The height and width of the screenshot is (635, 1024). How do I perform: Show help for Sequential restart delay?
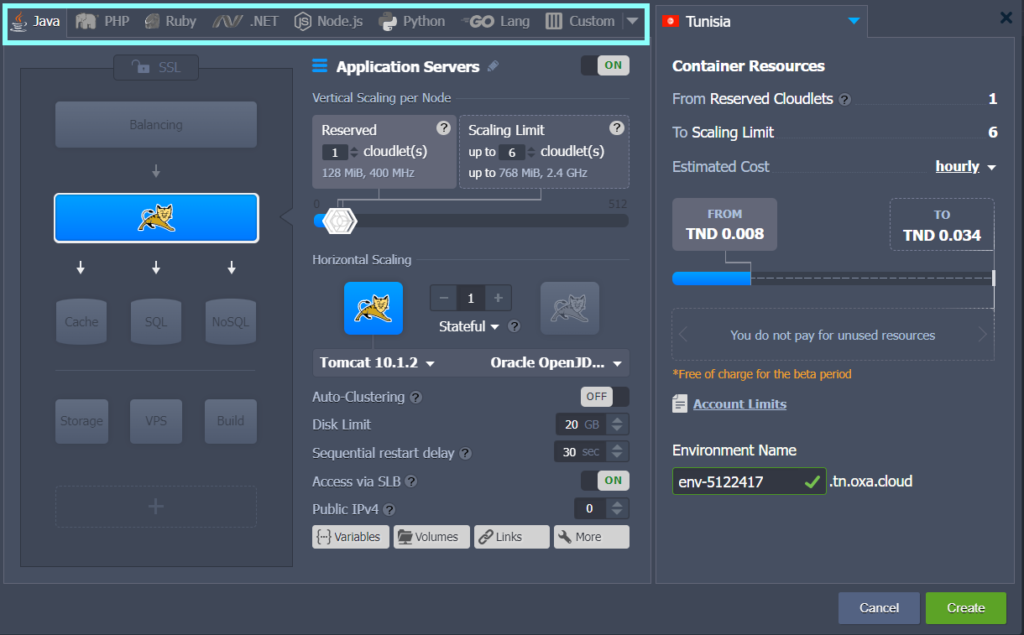click(465, 453)
